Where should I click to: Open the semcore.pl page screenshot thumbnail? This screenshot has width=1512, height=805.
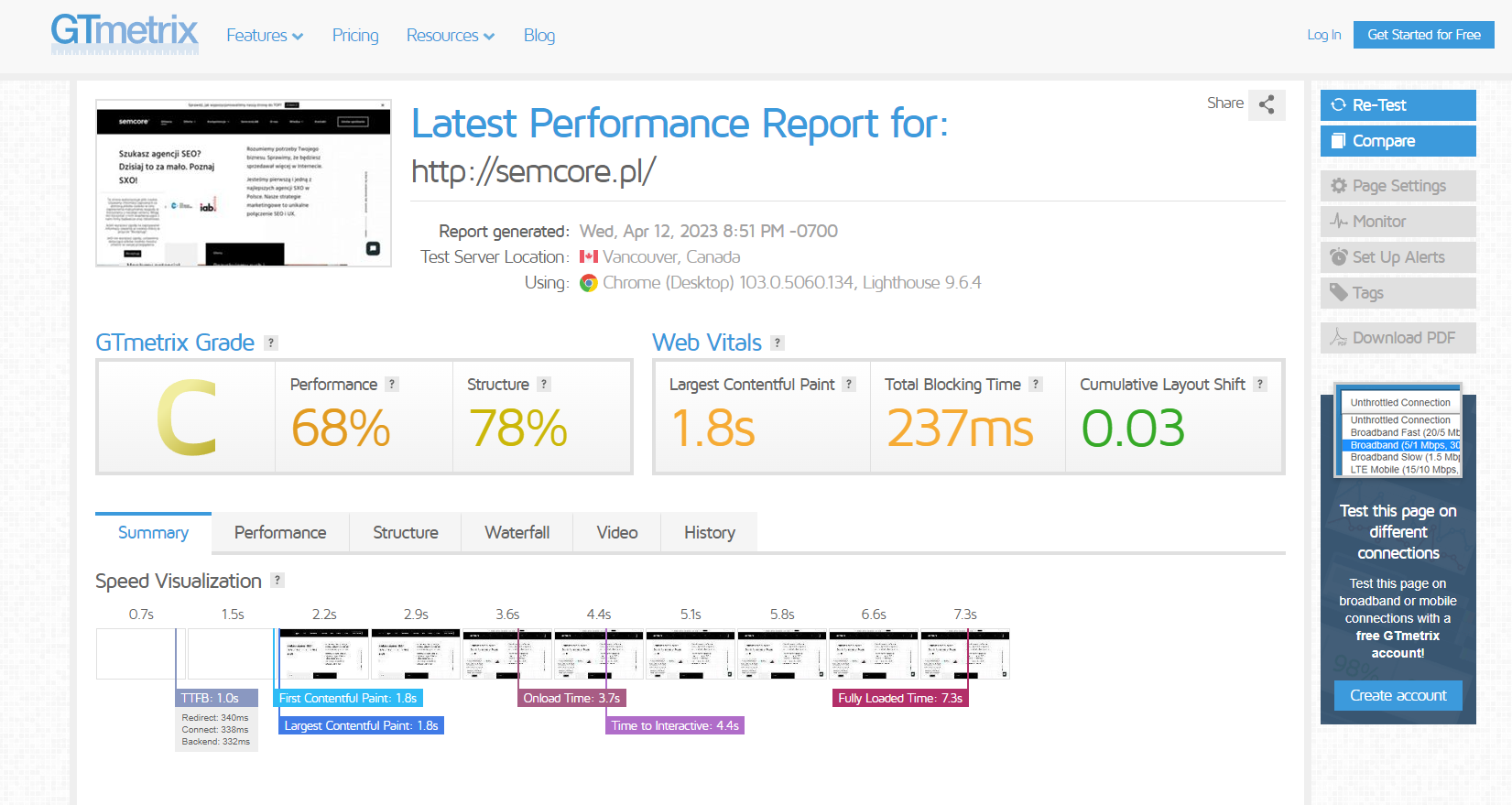[x=244, y=183]
